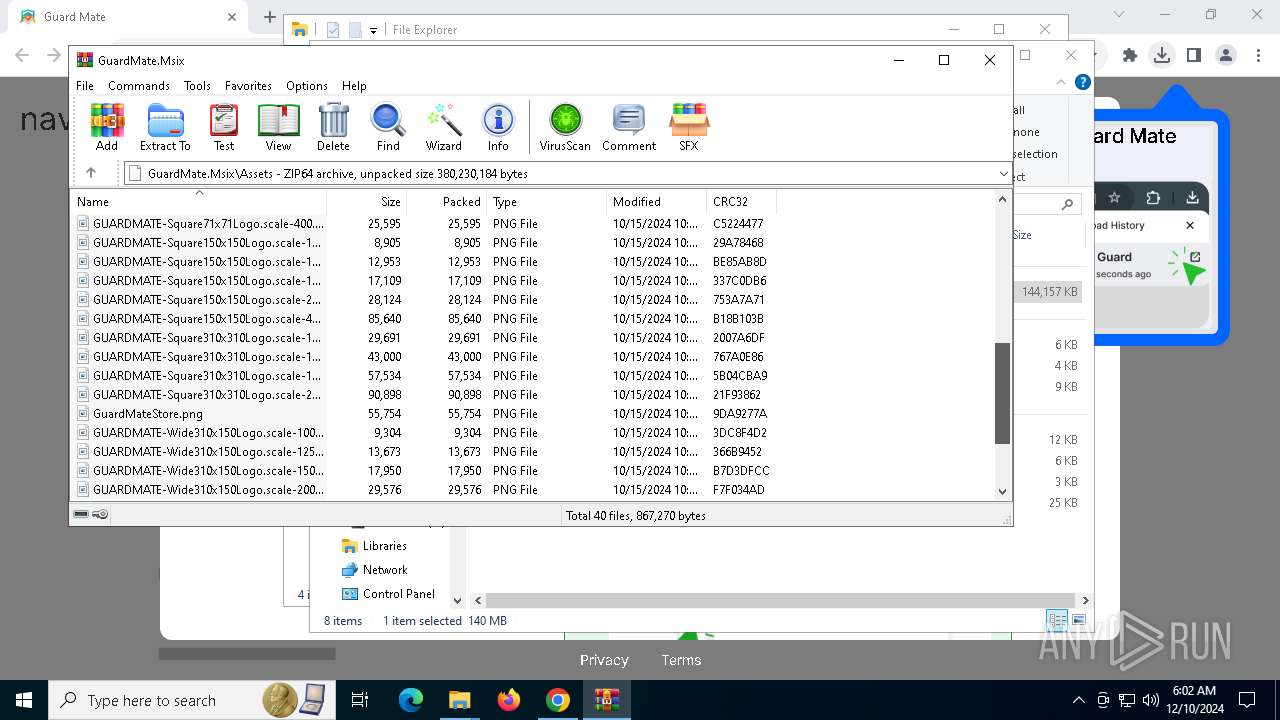The width and height of the screenshot is (1280, 720).
Task: Switch File Explorer to details view icon
Action: (x=1057, y=621)
